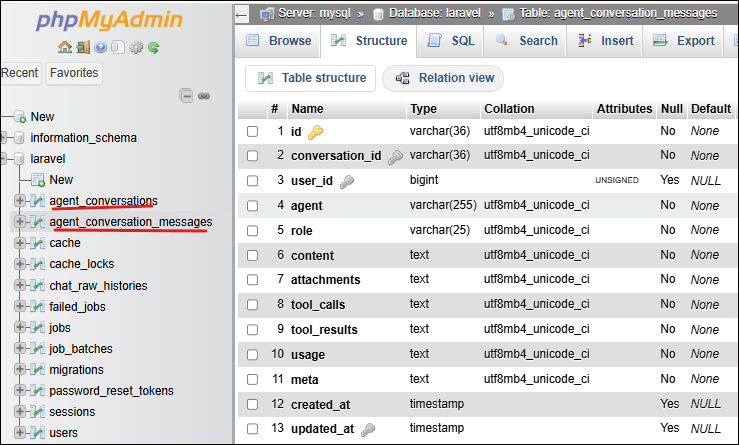The height and width of the screenshot is (445, 739).
Task: Open phpMyAdmin documentation help icon
Action: tap(101, 47)
